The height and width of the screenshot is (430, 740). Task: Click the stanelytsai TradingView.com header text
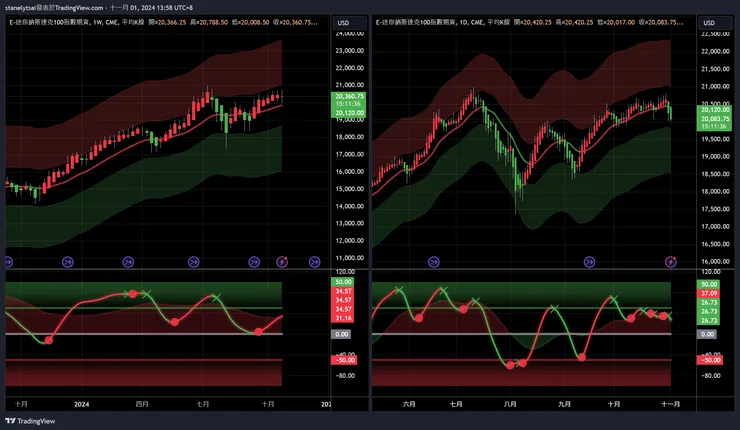pyautogui.click(x=54, y=8)
